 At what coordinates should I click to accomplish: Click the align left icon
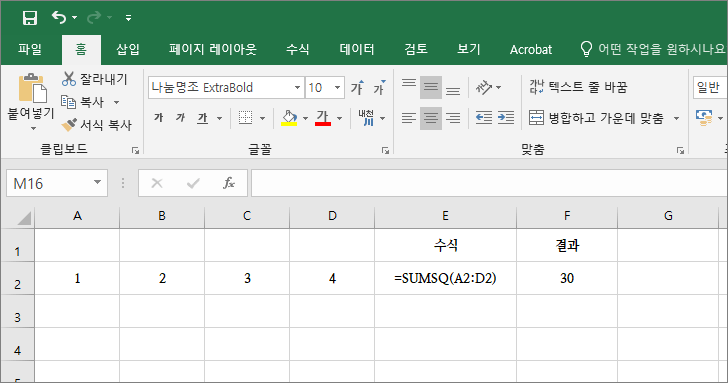click(x=409, y=118)
